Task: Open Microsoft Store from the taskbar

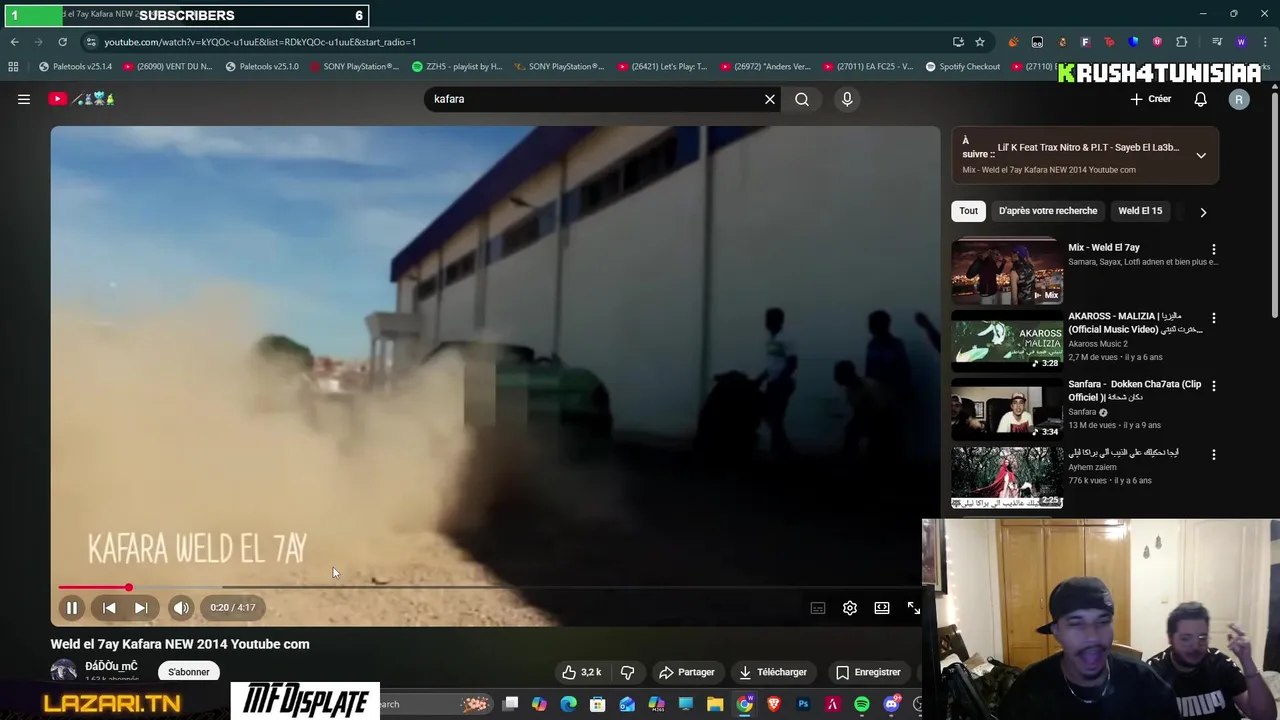Action: pos(598,704)
